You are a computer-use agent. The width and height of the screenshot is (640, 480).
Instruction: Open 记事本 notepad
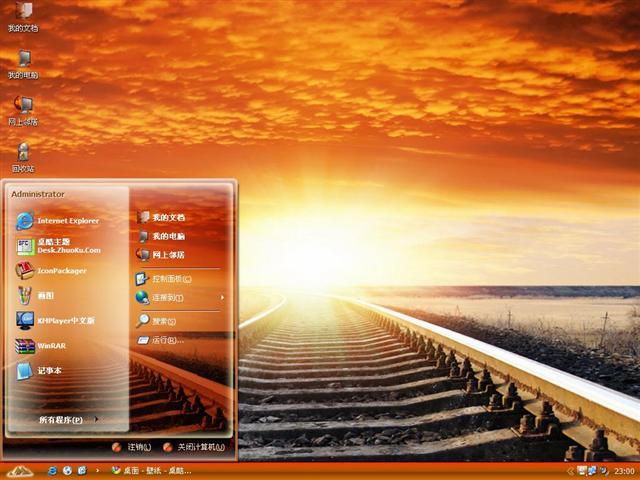tap(39, 371)
